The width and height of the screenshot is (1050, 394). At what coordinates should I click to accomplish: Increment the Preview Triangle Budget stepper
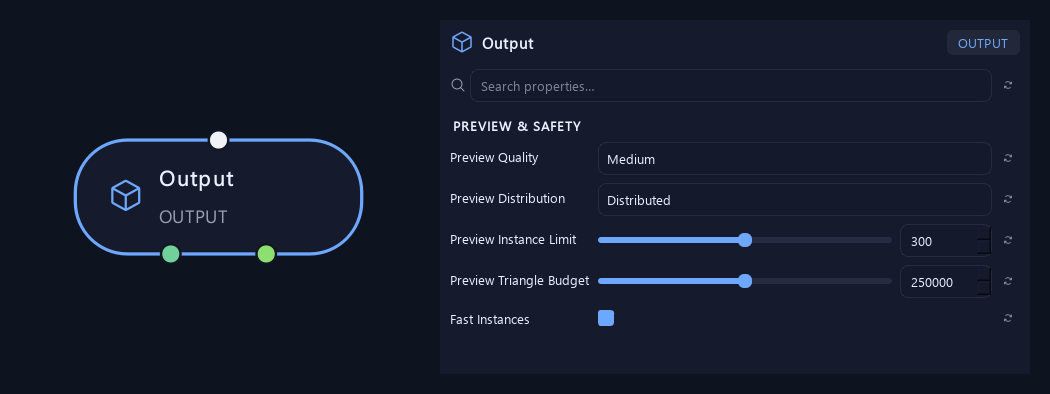(983, 275)
